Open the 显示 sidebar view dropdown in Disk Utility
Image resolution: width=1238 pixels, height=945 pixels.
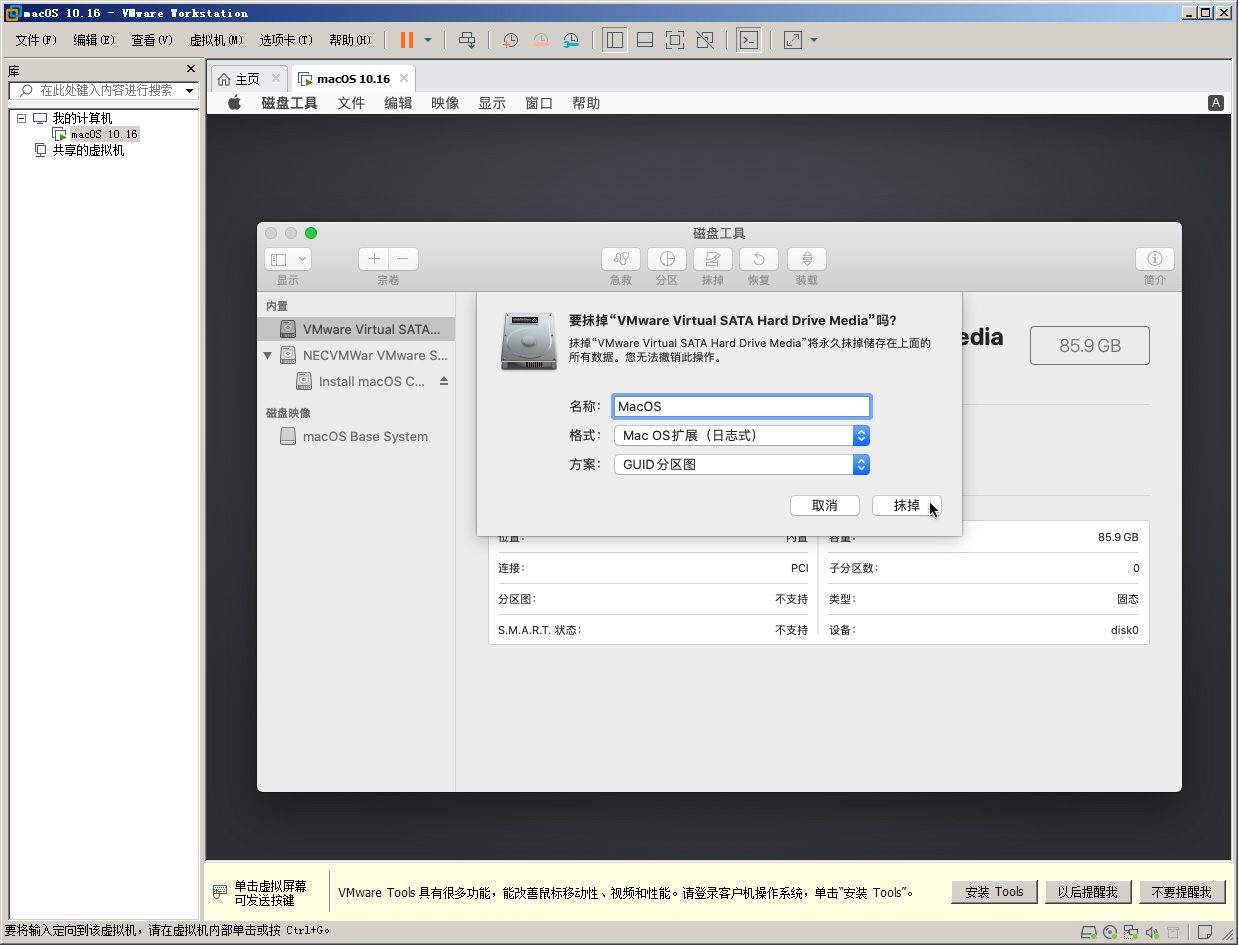point(288,259)
